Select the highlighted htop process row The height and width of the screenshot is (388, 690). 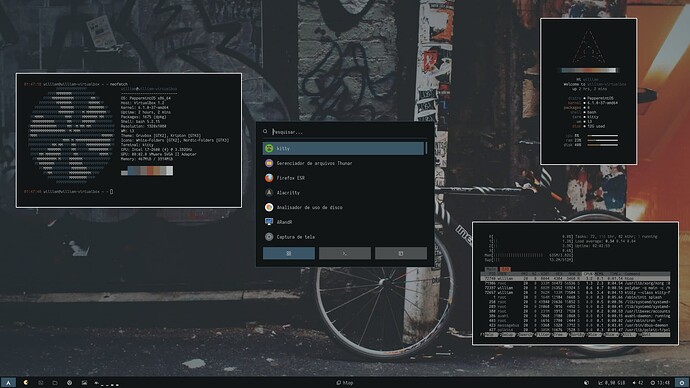(x=575, y=278)
